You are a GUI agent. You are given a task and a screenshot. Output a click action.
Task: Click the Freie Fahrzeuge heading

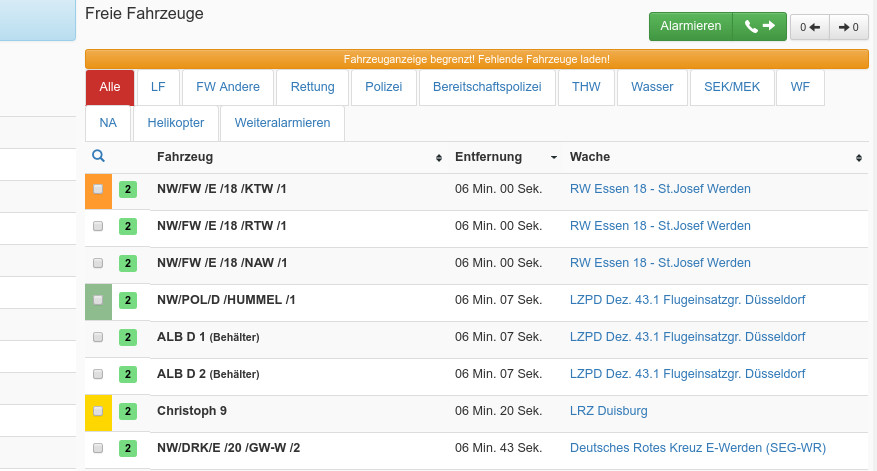[144, 13]
